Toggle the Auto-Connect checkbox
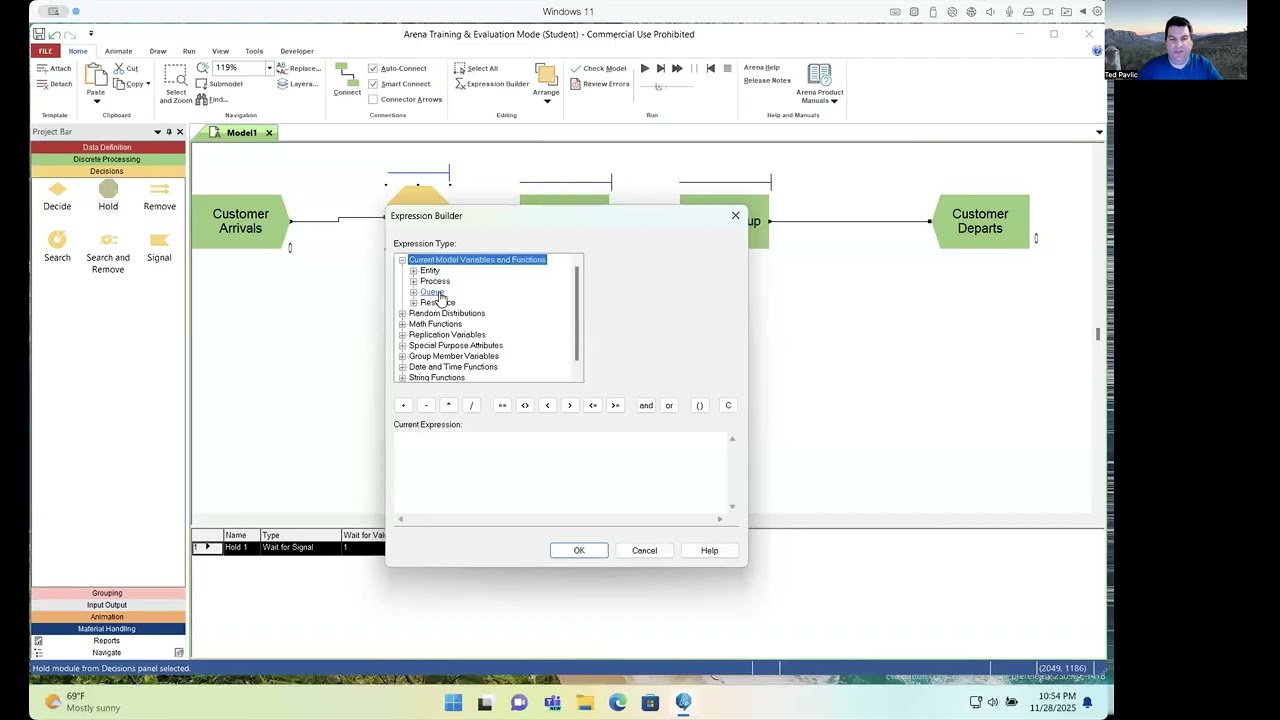The height and width of the screenshot is (720, 1280). click(373, 68)
